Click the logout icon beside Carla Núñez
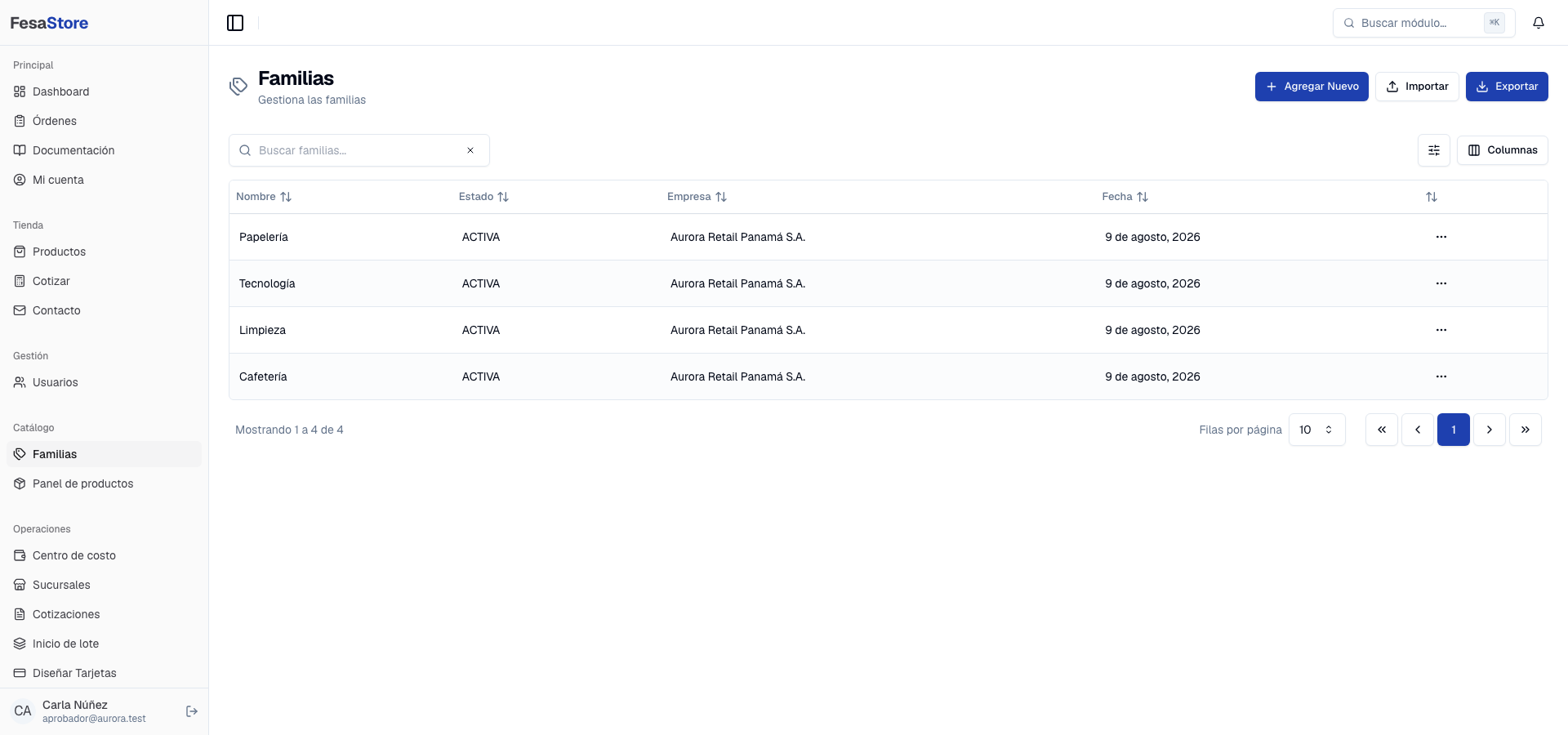1568x735 pixels. coord(192,711)
